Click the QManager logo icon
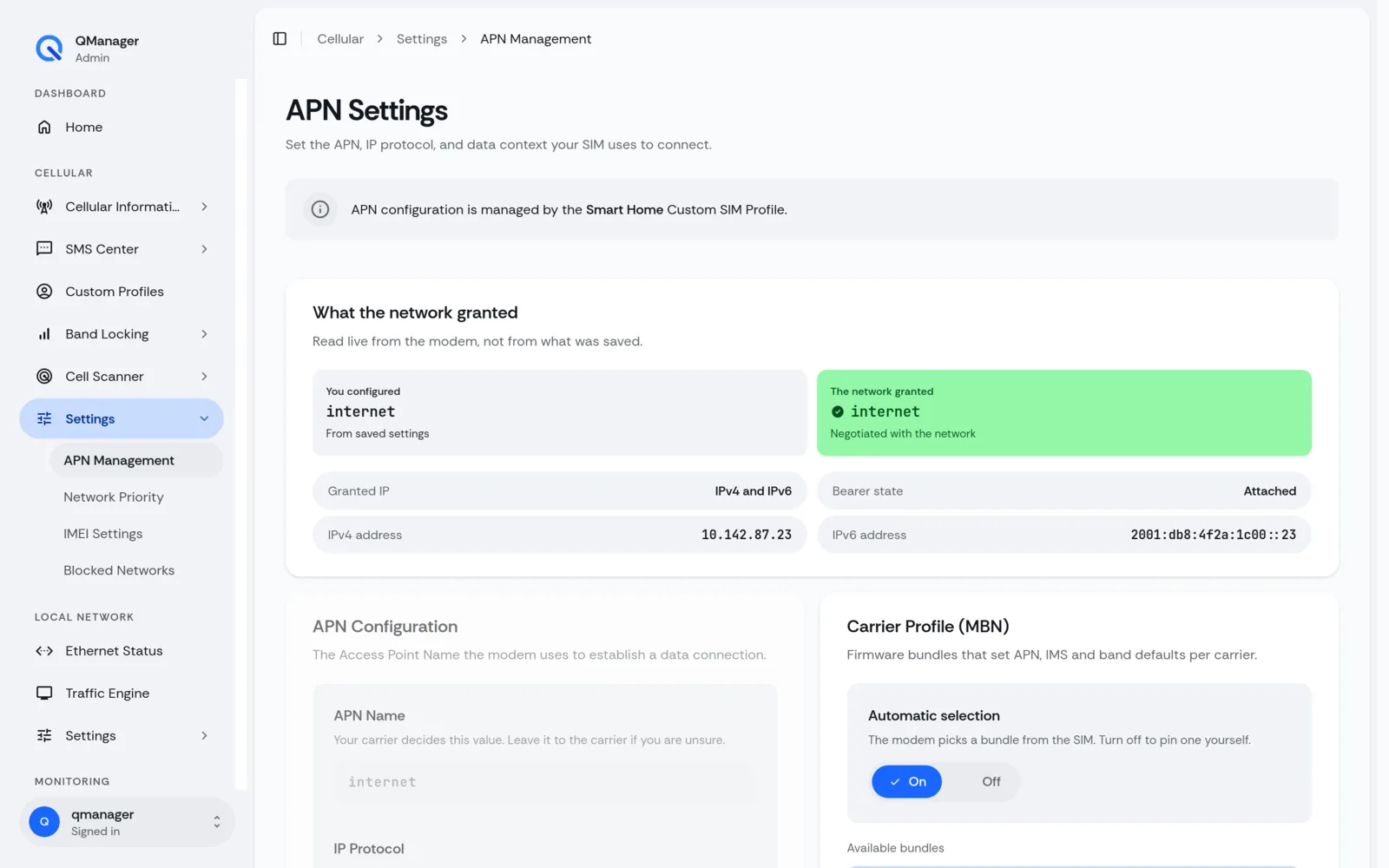The image size is (1389, 868). 49,49
